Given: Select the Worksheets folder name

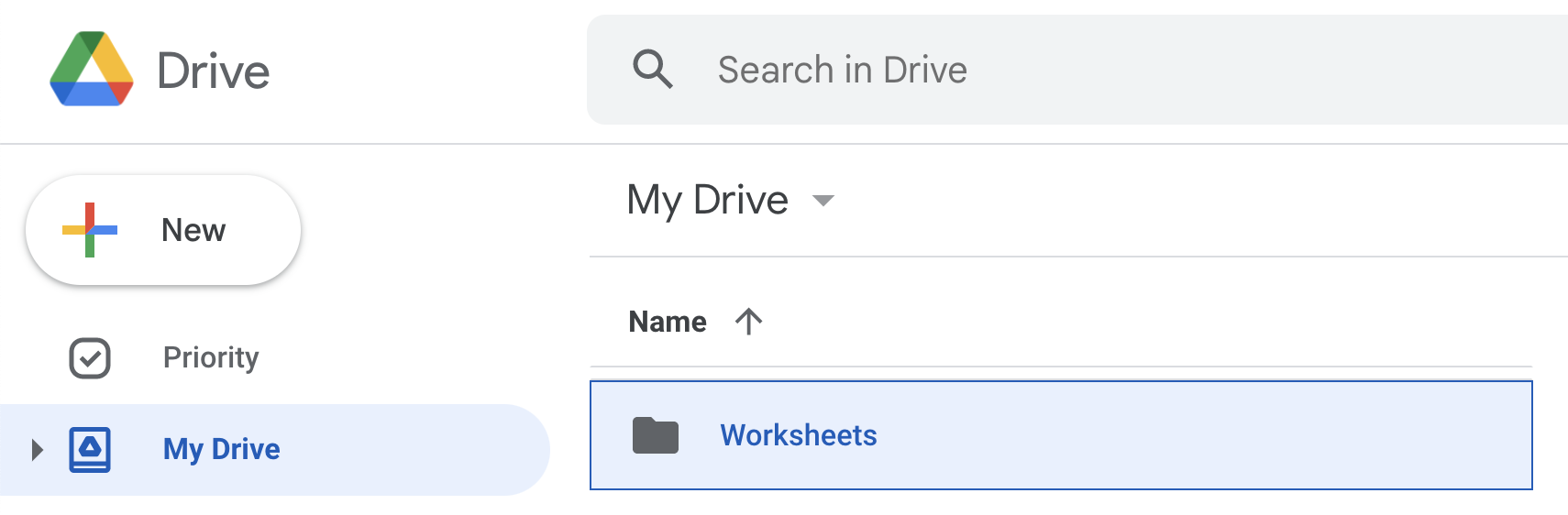Looking at the screenshot, I should [x=799, y=435].
